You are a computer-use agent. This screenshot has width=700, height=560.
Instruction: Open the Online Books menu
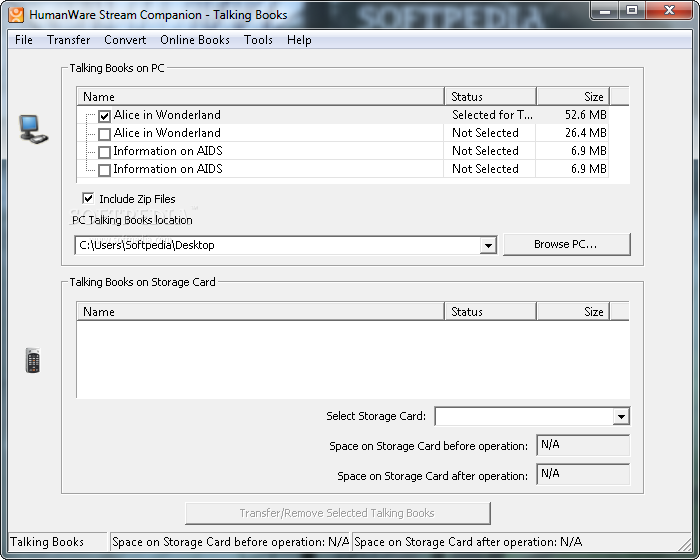(195, 40)
